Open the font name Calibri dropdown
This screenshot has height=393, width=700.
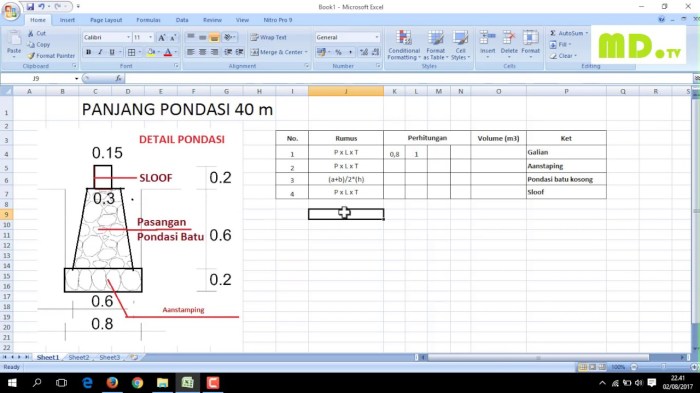coord(129,38)
